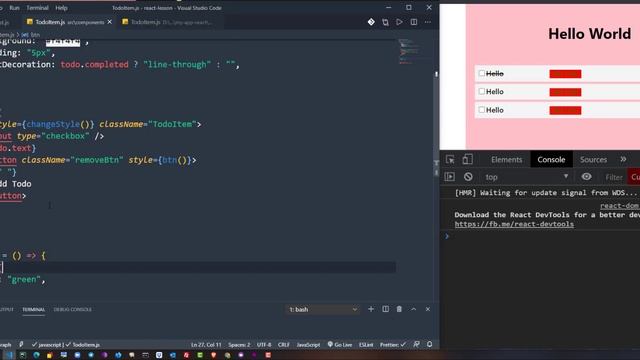Click the Edge browser taskbar icon
The image size is (640, 360).
point(36,355)
